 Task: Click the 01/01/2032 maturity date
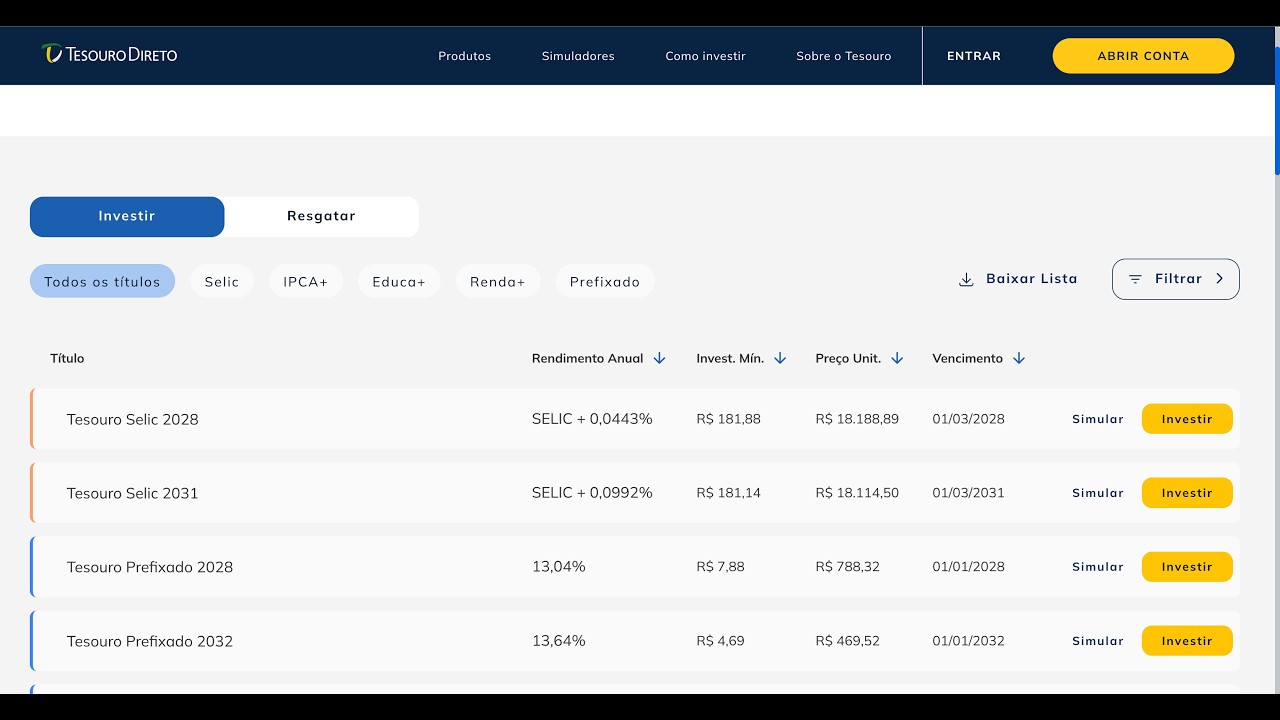[x=969, y=641]
